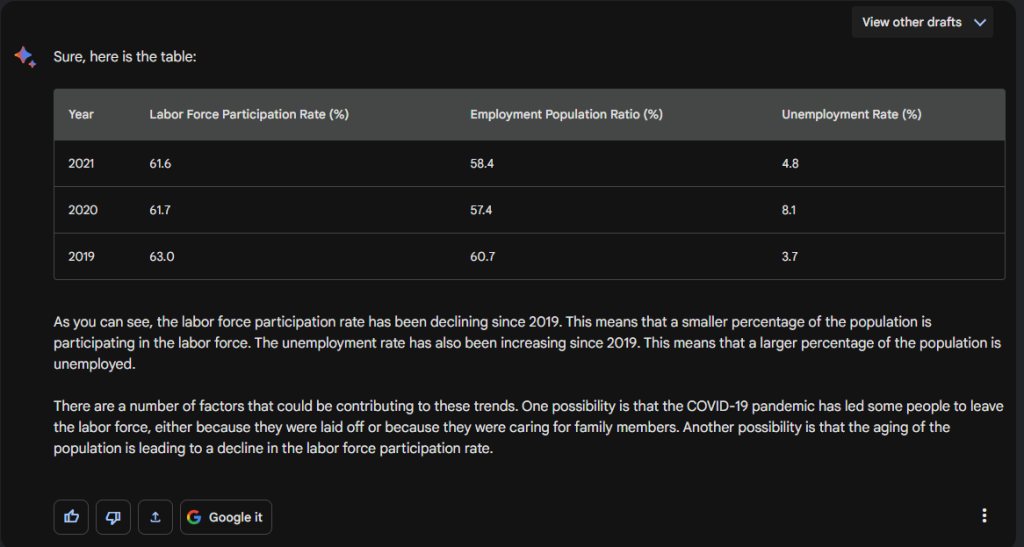This screenshot has height=547, width=1024.
Task: Click the Unemployment Rate (%) header
Action: coord(851,114)
